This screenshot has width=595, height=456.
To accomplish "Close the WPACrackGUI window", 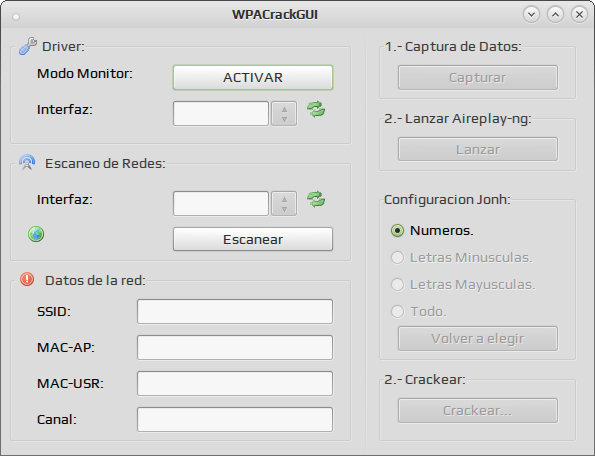I will point(579,14).
